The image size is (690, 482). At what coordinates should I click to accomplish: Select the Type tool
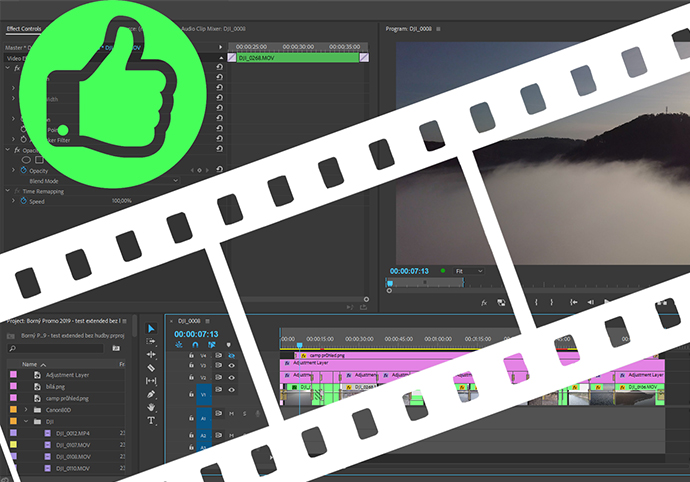[x=151, y=420]
